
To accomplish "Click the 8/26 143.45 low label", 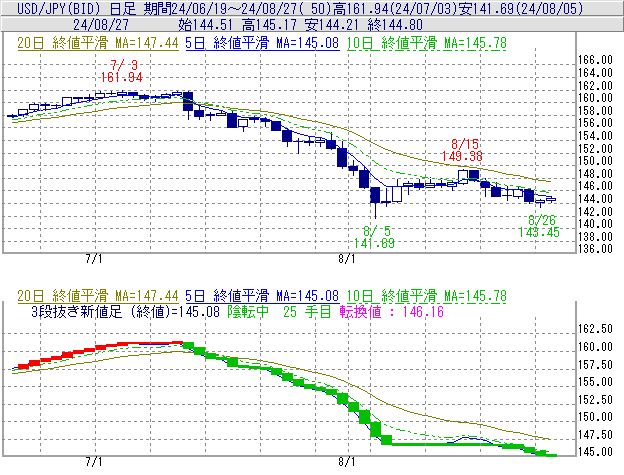I will pos(539,226).
